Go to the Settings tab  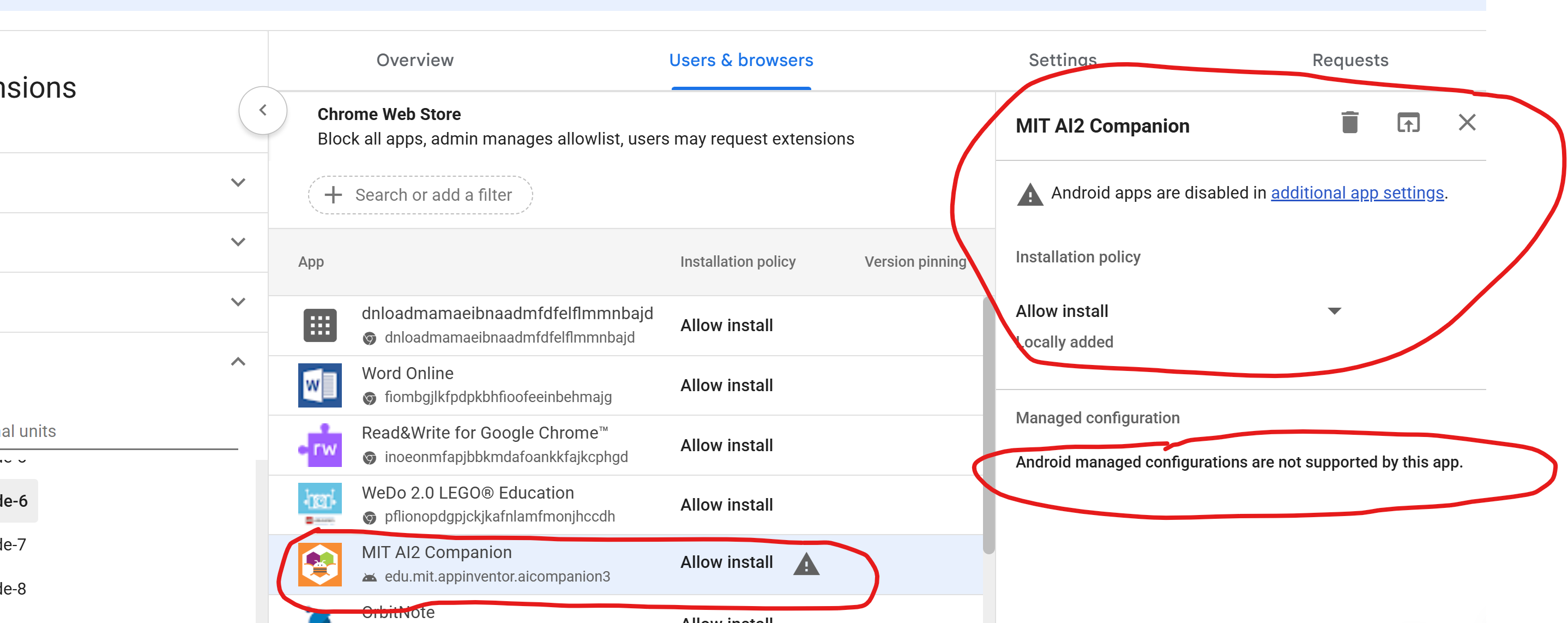click(1062, 59)
